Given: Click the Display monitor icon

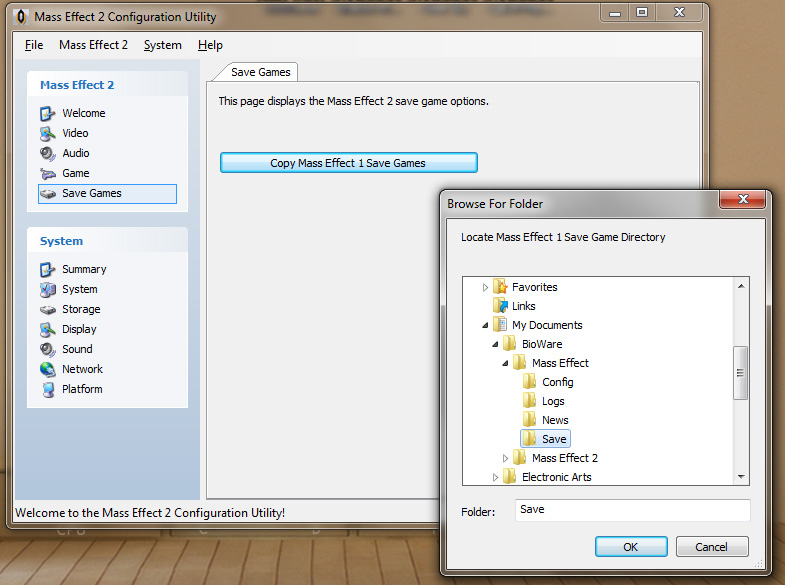Looking at the screenshot, I should coord(48,330).
